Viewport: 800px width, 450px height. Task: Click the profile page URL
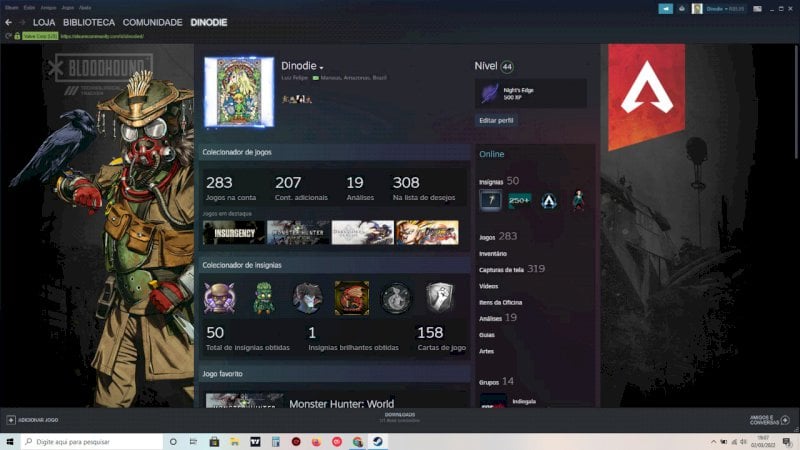pyautogui.click(x=102, y=36)
